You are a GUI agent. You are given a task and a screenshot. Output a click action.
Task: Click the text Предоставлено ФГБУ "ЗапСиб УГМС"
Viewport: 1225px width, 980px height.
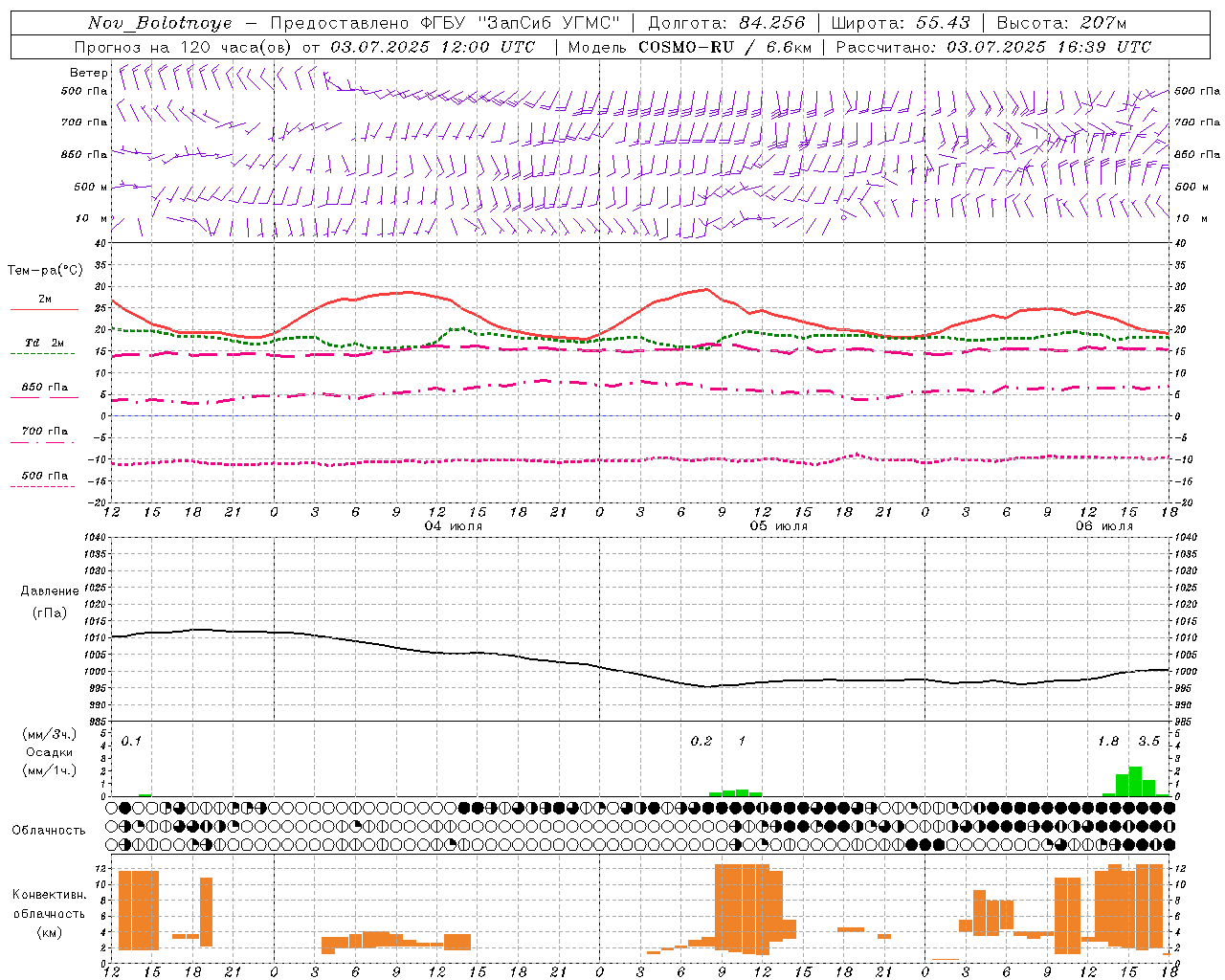445,23
